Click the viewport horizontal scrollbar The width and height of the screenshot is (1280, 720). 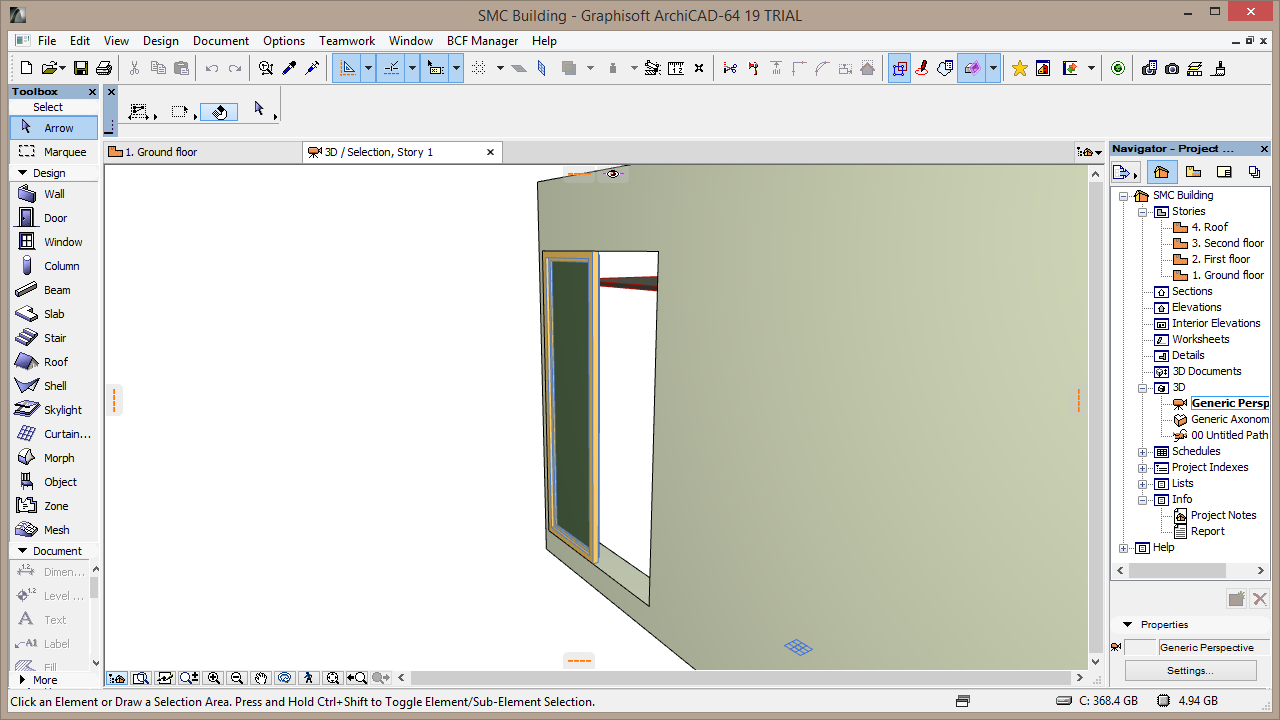coord(740,678)
